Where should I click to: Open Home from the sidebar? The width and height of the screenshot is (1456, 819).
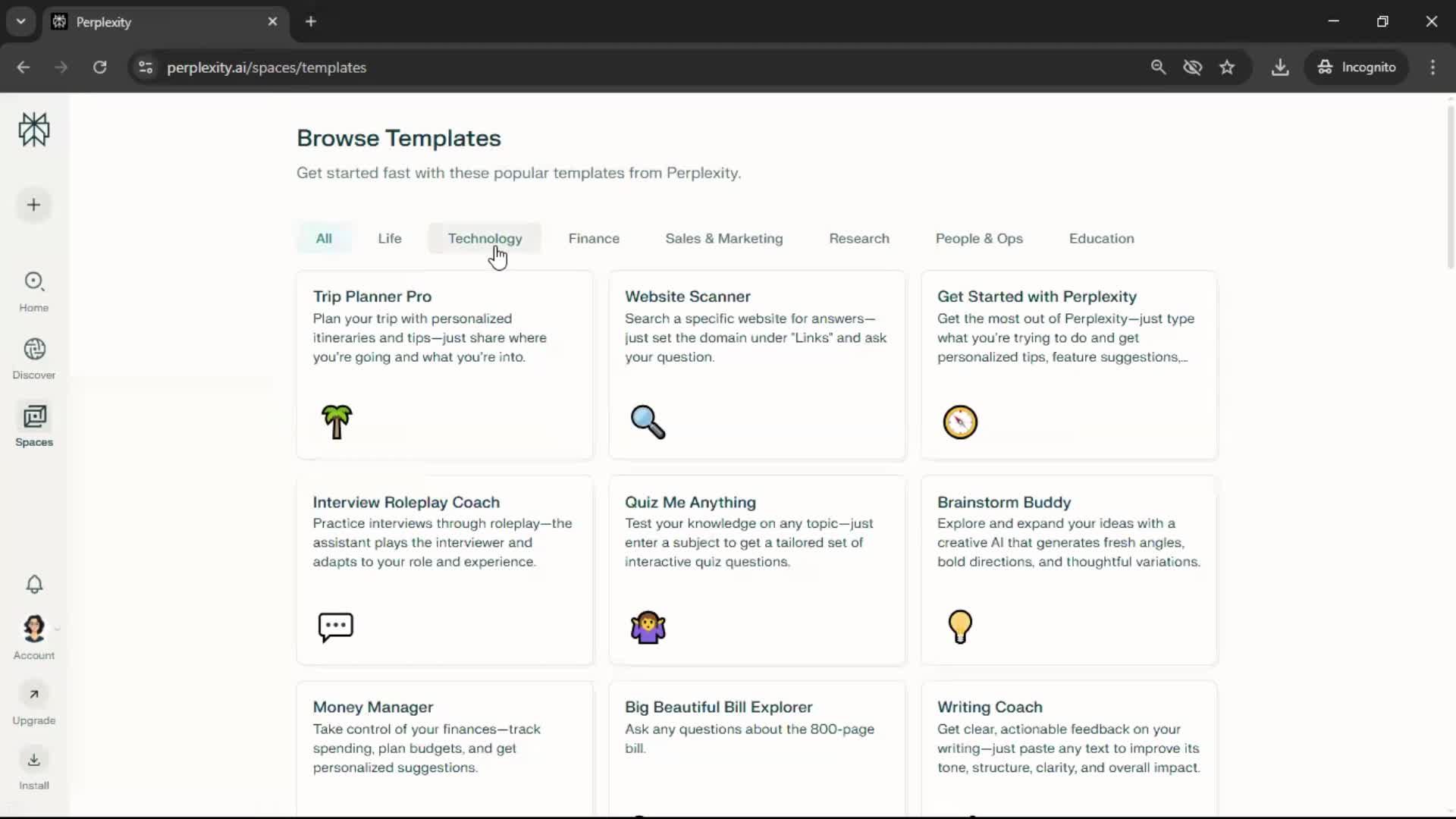[34, 291]
